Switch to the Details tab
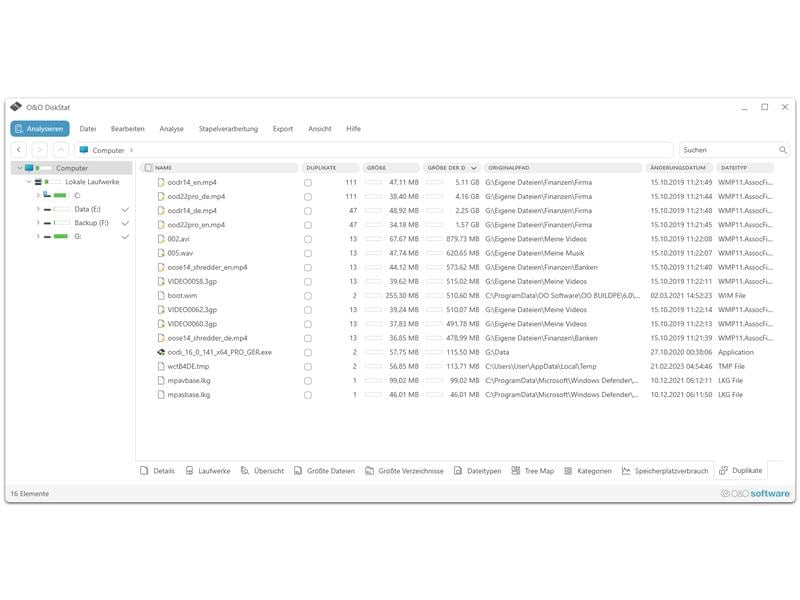Viewport: 800px width, 600px height. [x=157, y=471]
